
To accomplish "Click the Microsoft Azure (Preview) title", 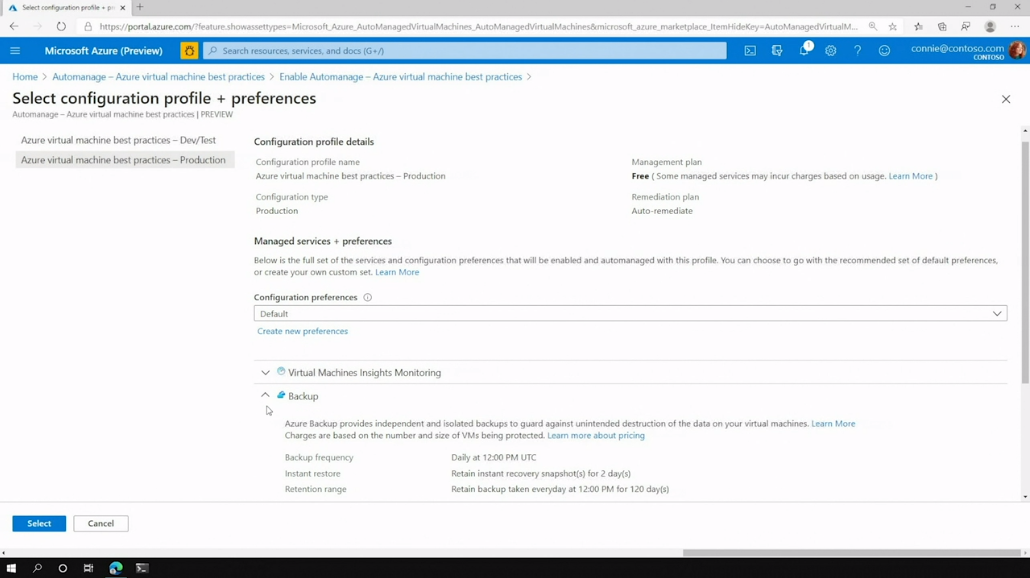I will pos(104,51).
